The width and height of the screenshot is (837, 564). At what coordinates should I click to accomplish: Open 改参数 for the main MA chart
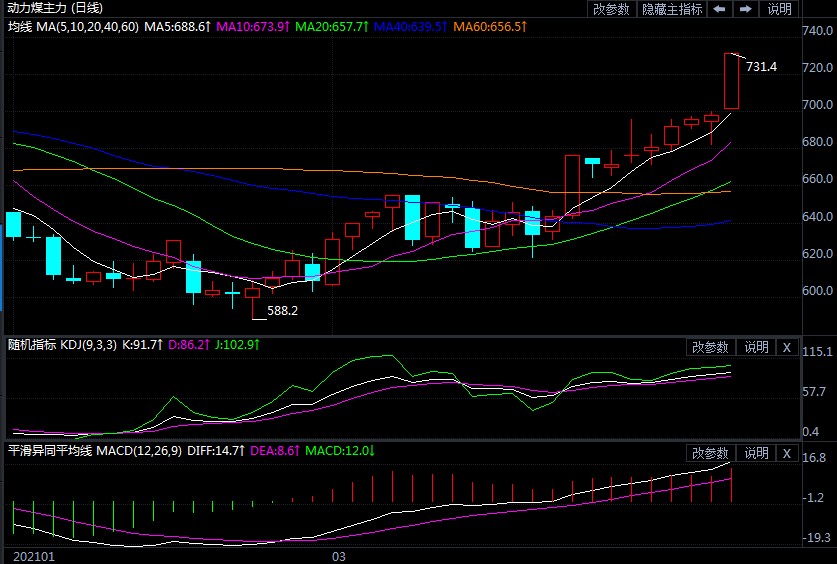pyautogui.click(x=611, y=9)
